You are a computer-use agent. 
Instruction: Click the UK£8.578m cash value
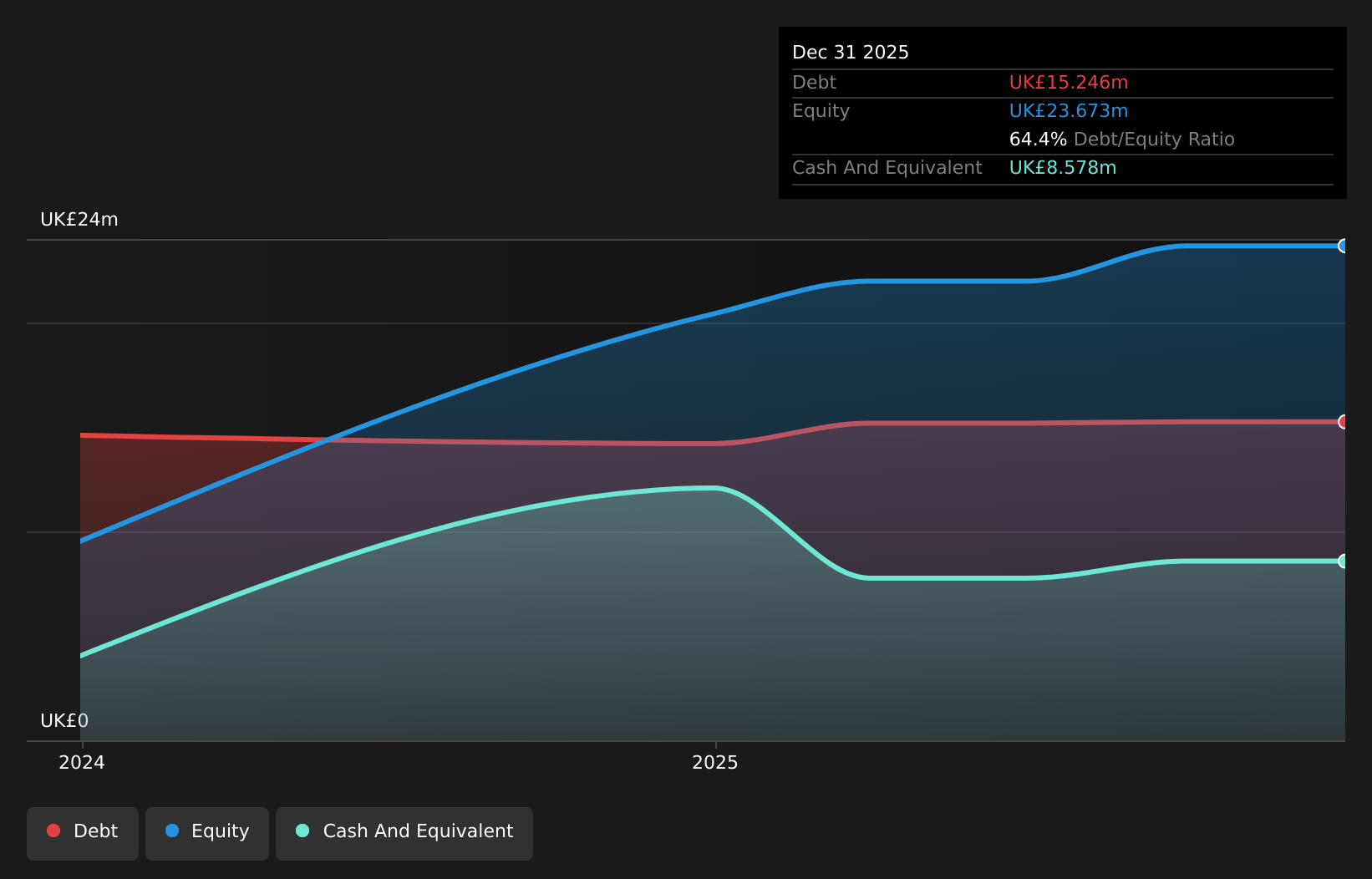pyautogui.click(x=1063, y=168)
